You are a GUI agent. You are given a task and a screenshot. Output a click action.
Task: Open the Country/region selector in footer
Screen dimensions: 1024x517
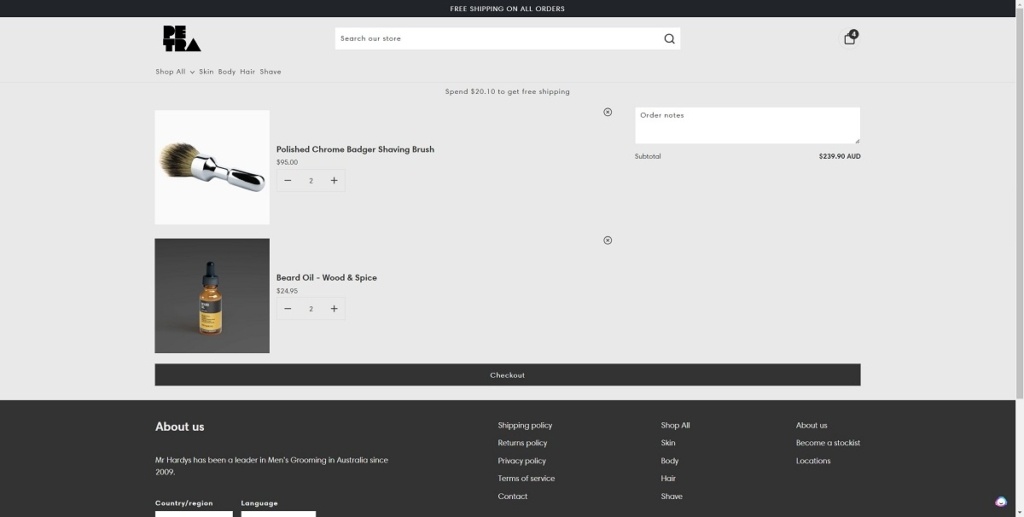tap(193, 513)
